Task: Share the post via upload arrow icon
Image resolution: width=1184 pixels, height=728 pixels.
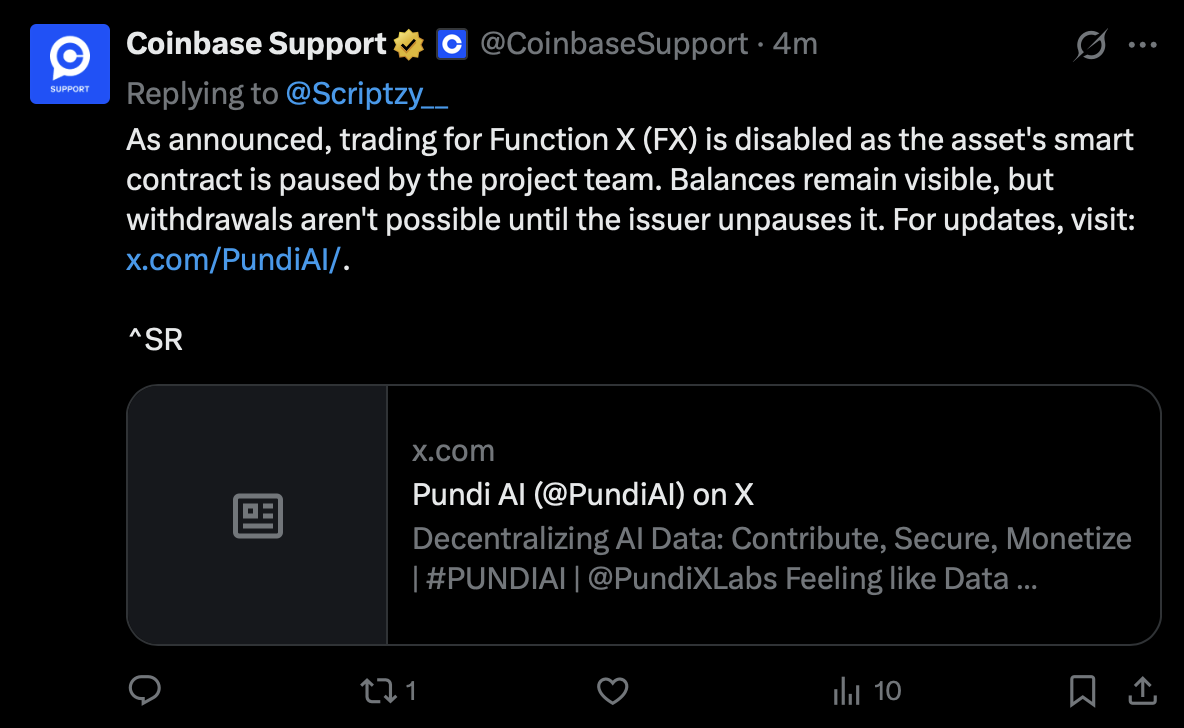Action: coord(1142,690)
